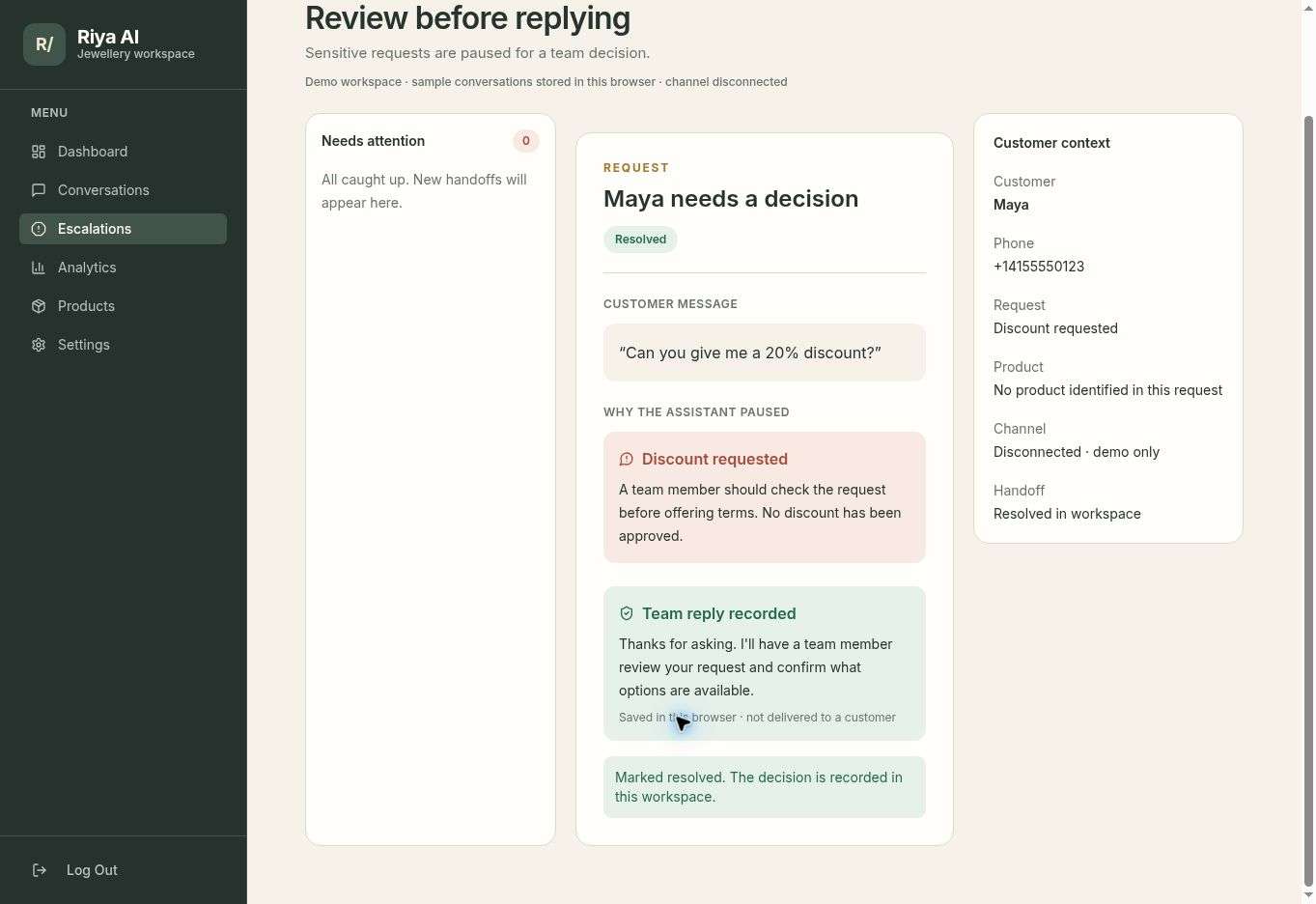Screen dimensions: 1316x904
Task: Click the Log Out arrow icon
Action: 40,870
